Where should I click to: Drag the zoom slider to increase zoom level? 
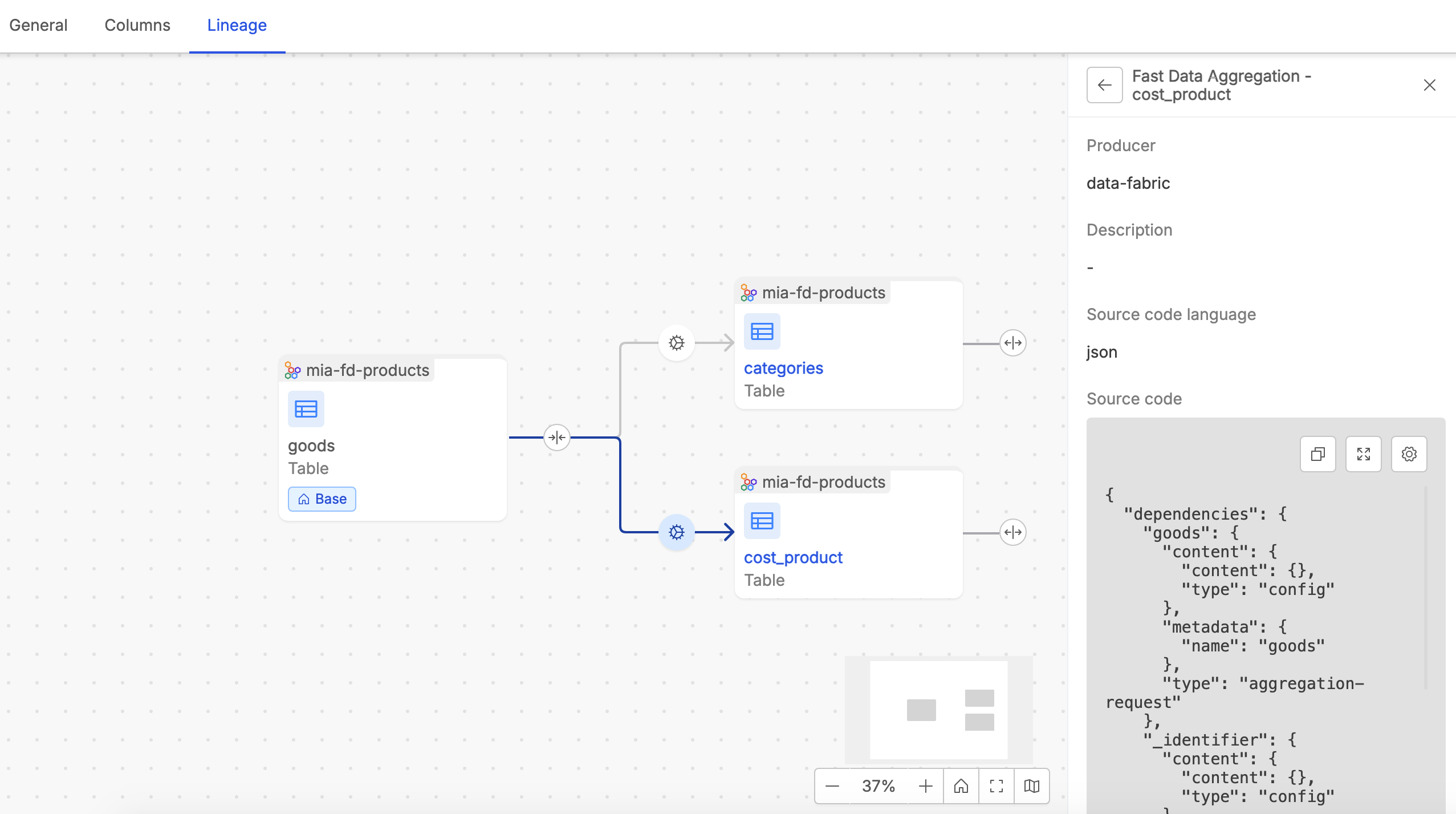[925, 786]
